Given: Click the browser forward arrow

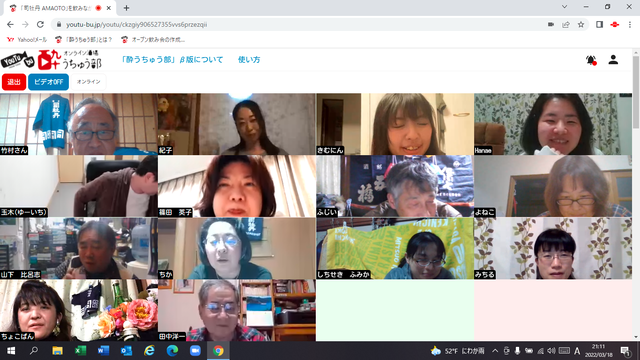Looking at the screenshot, I should pyautogui.click(x=25, y=24).
